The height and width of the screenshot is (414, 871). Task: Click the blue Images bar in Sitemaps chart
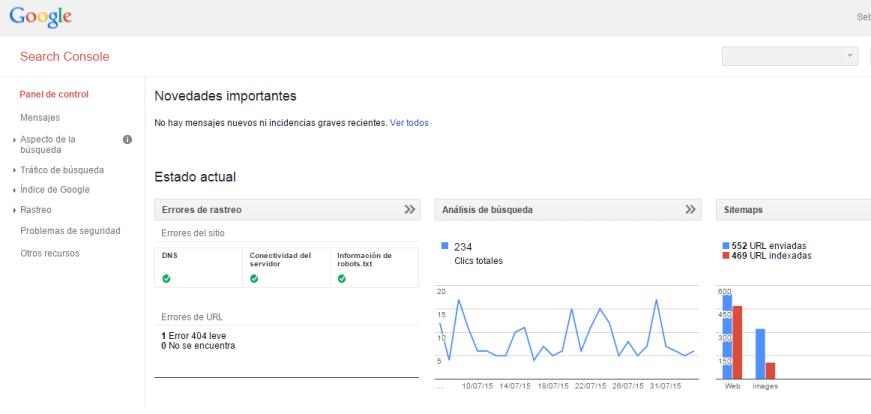pyautogui.click(x=760, y=354)
